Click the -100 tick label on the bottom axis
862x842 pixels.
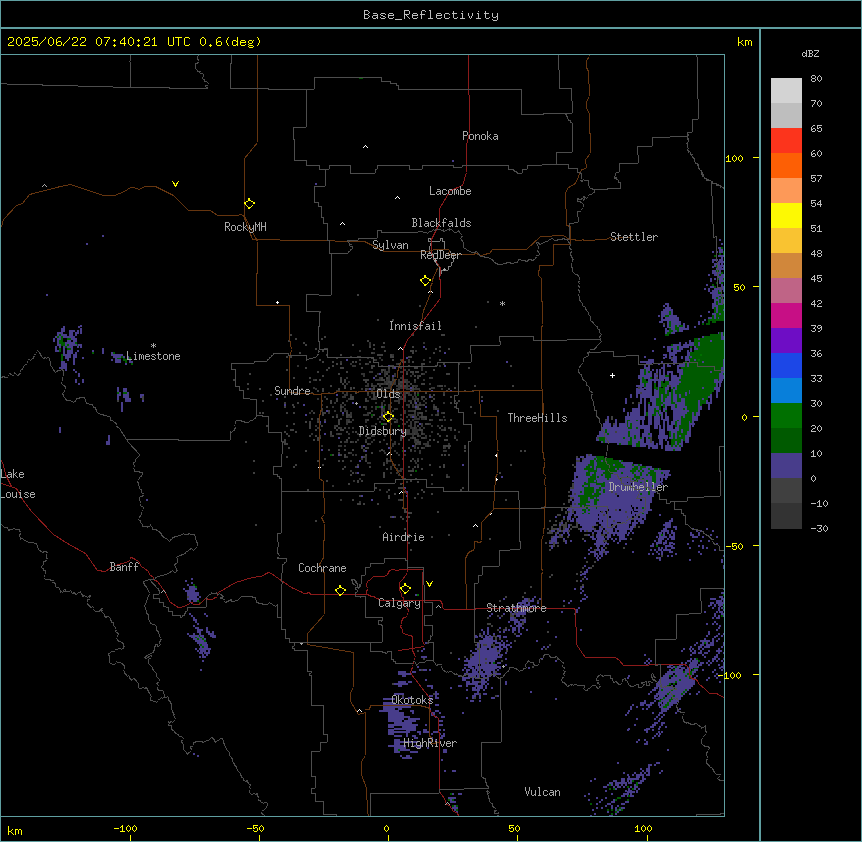(x=125, y=828)
